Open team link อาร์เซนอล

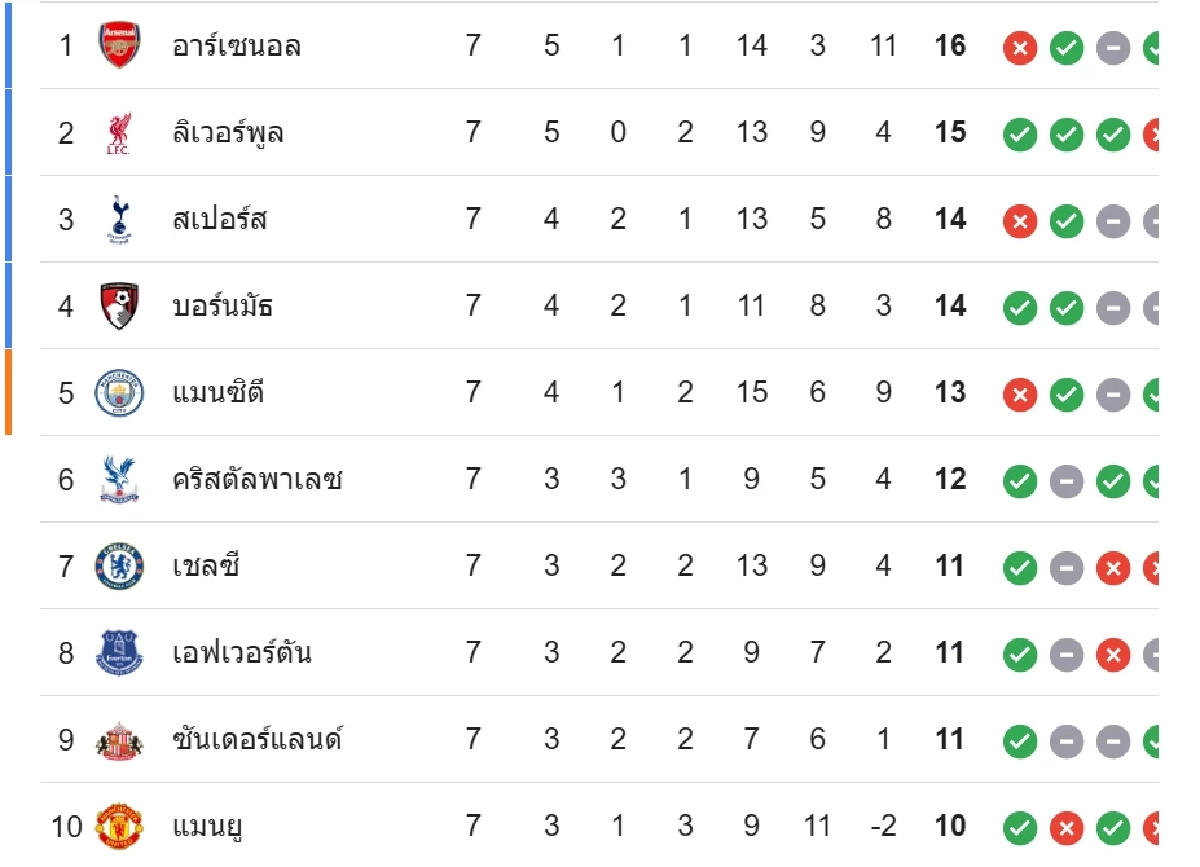[236, 46]
